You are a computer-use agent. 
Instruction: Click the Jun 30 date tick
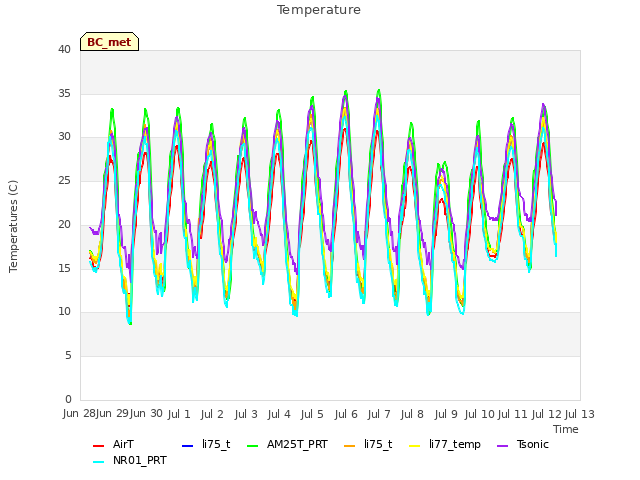coord(146,413)
